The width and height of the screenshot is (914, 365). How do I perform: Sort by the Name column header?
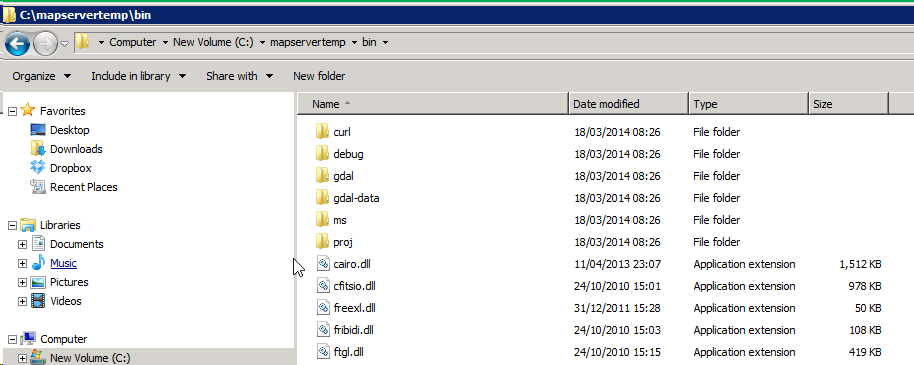(x=433, y=104)
